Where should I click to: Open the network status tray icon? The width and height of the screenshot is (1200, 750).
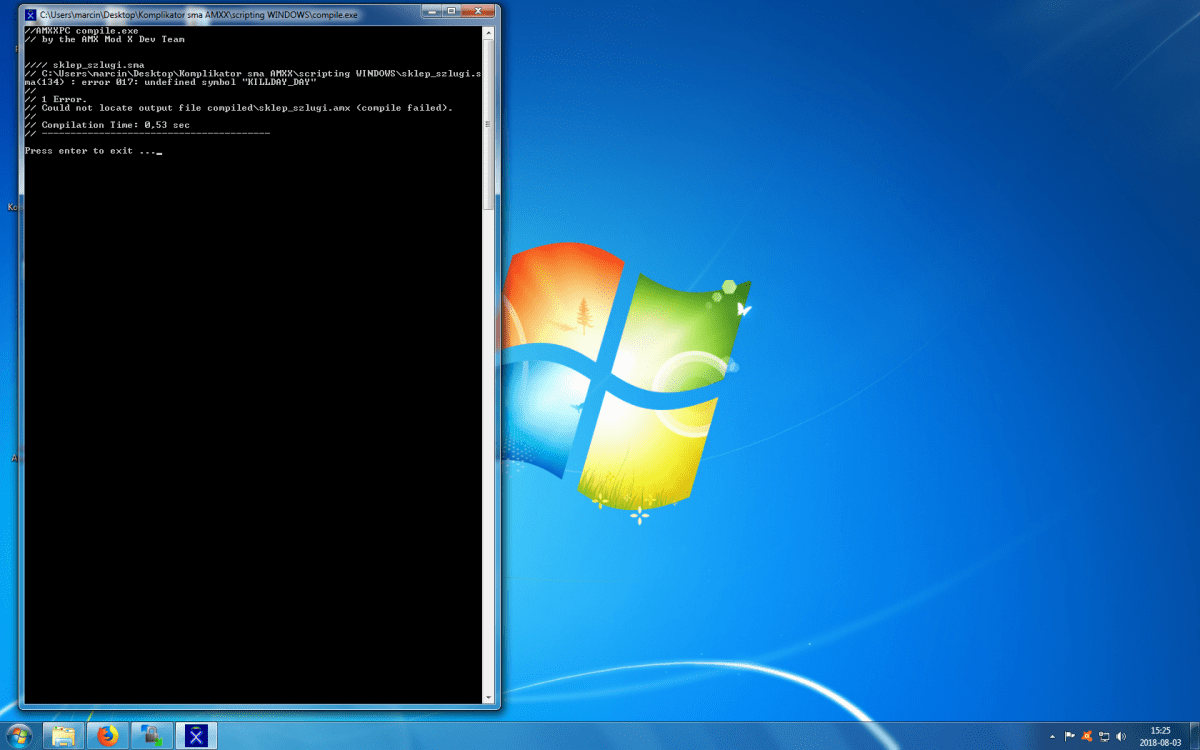coord(1103,736)
